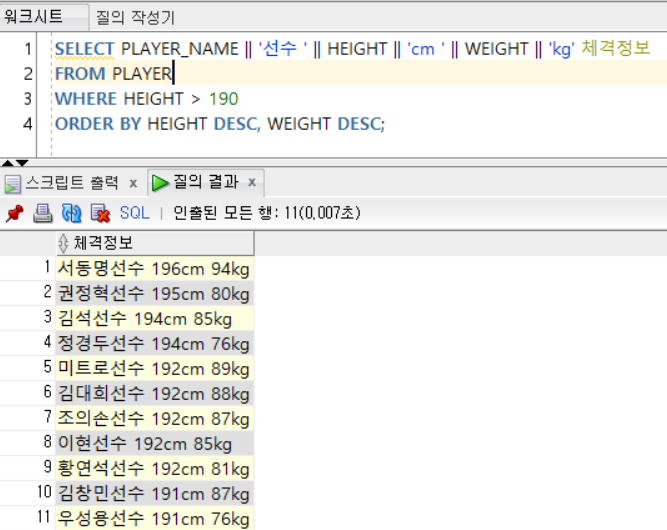This screenshot has width=667, height=530.
Task: Click the 'kg' string literal
Action: pos(562,49)
